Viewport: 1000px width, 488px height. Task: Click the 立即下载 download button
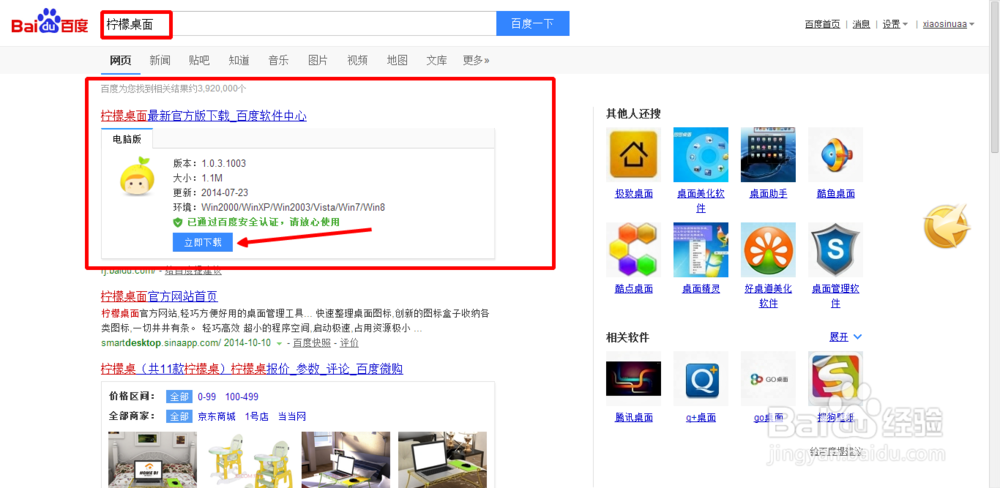click(x=203, y=242)
